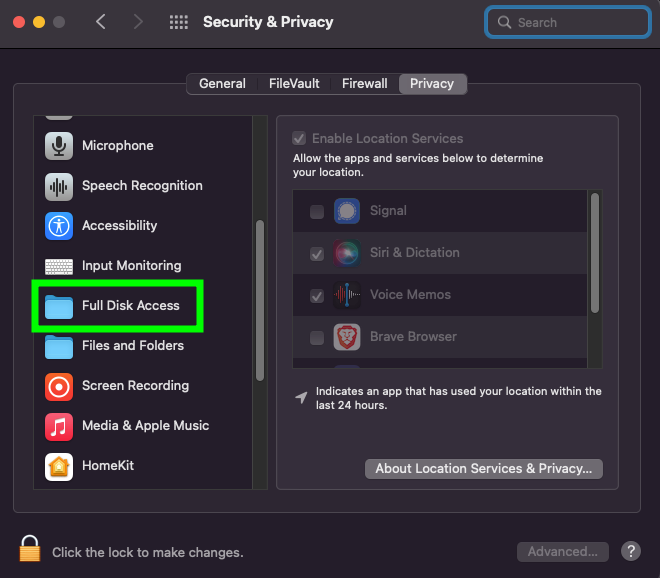The image size is (660, 578).
Task: Open Input Monitoring keyboard icon
Action: click(59, 266)
